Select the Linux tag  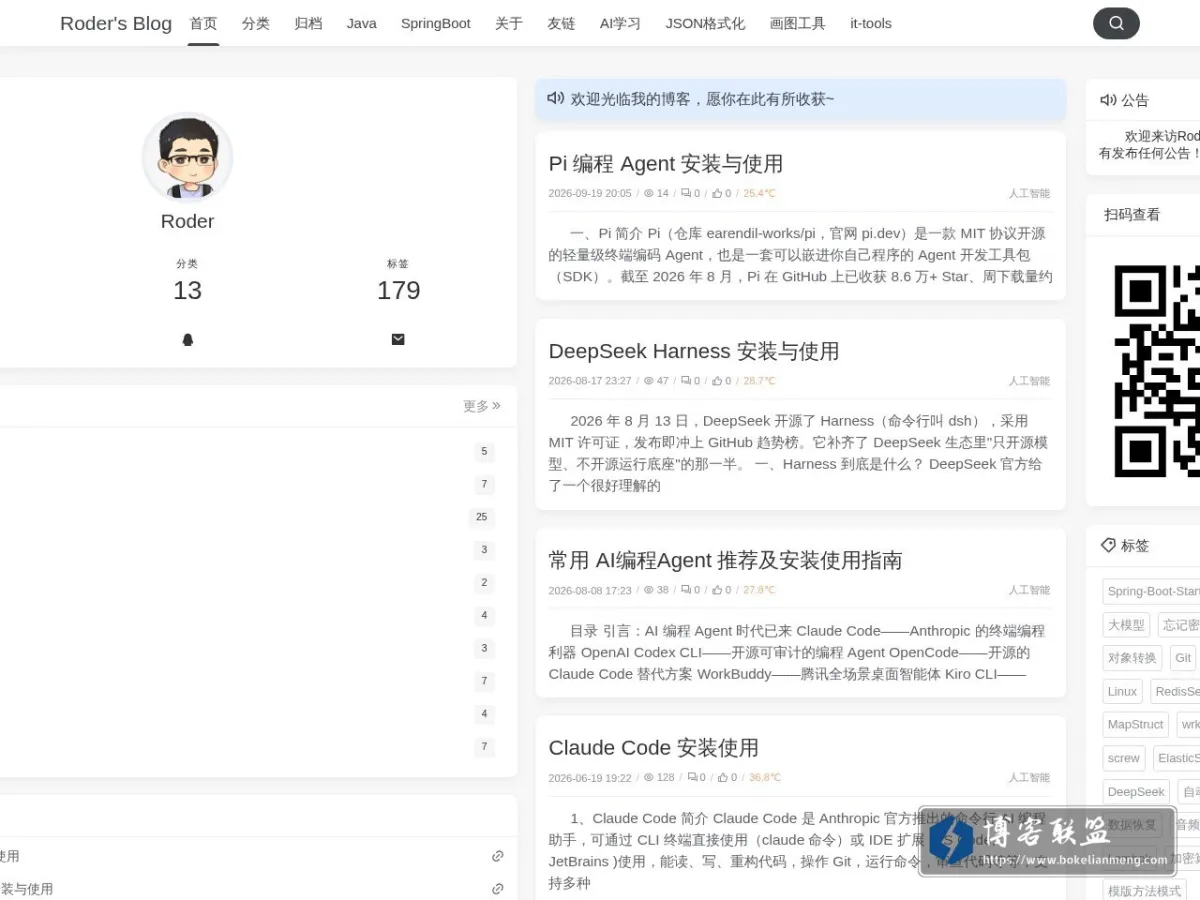click(x=1122, y=691)
